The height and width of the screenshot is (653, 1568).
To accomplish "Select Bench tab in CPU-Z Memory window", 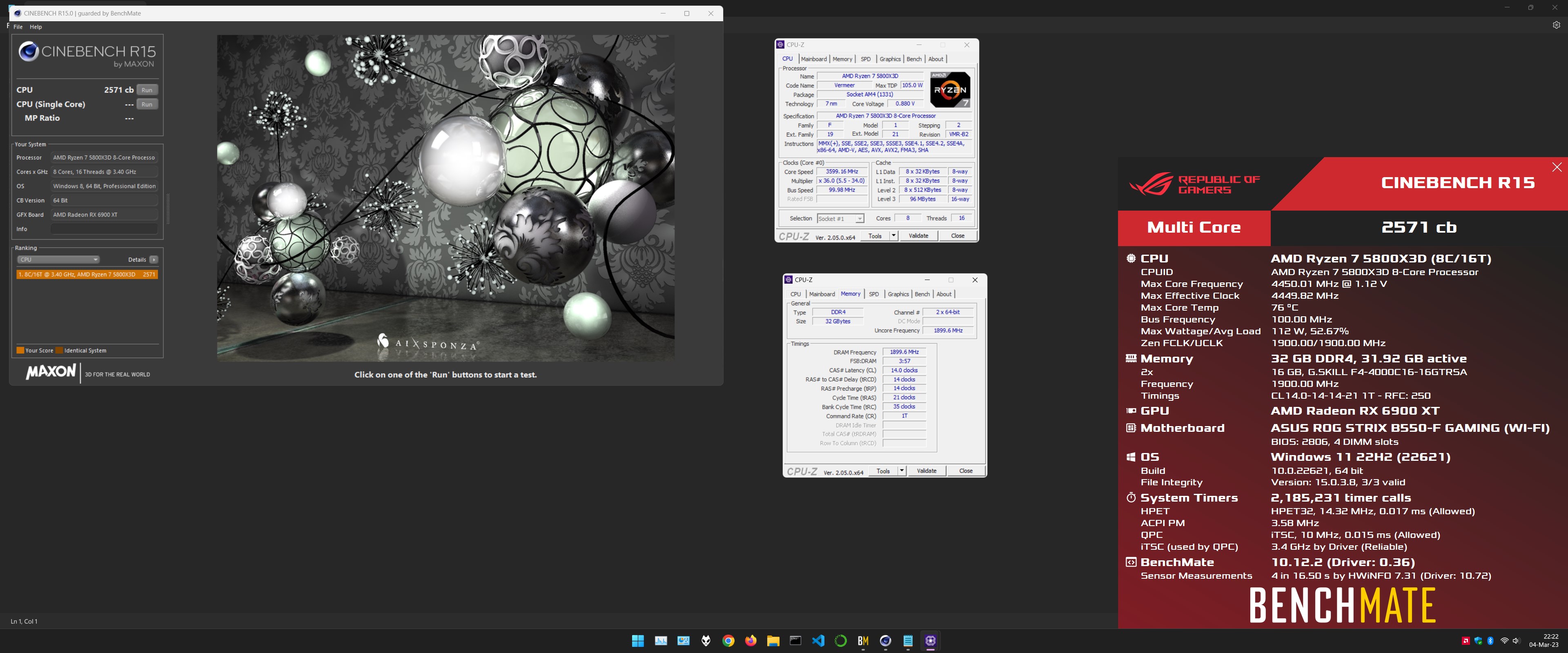I will [x=922, y=294].
